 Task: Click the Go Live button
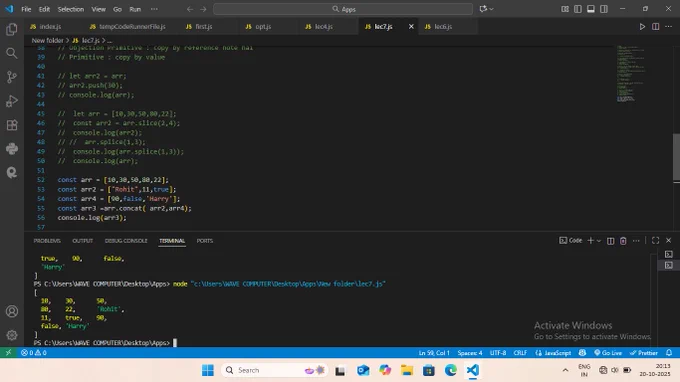pyautogui.click(x=608, y=353)
